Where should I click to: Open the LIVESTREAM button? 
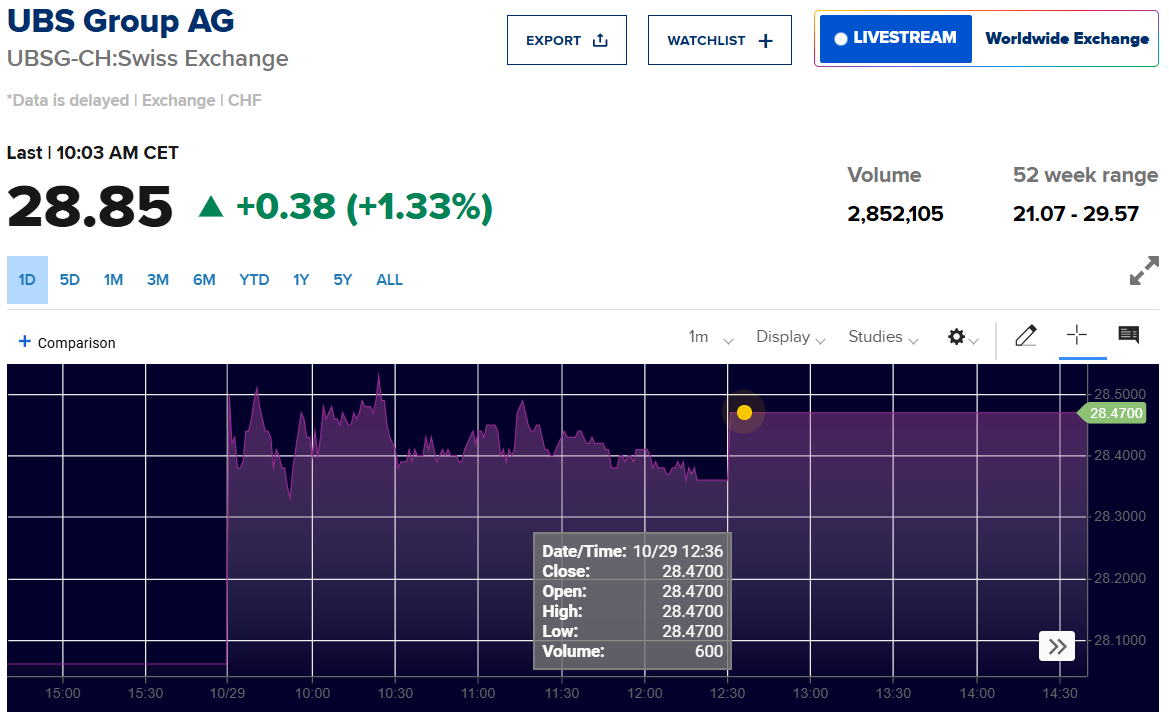click(895, 38)
